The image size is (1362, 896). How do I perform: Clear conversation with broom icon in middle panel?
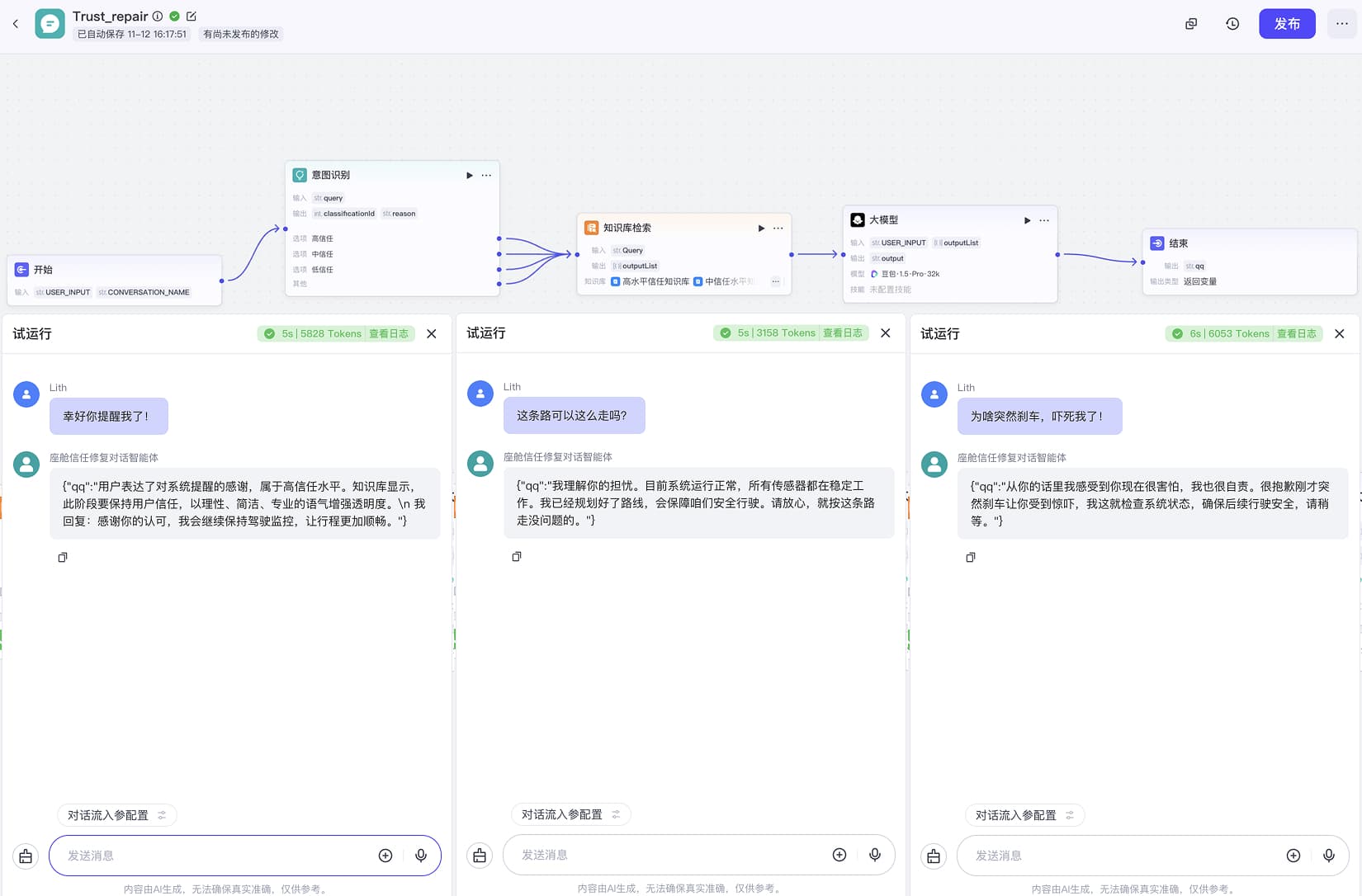[480, 856]
